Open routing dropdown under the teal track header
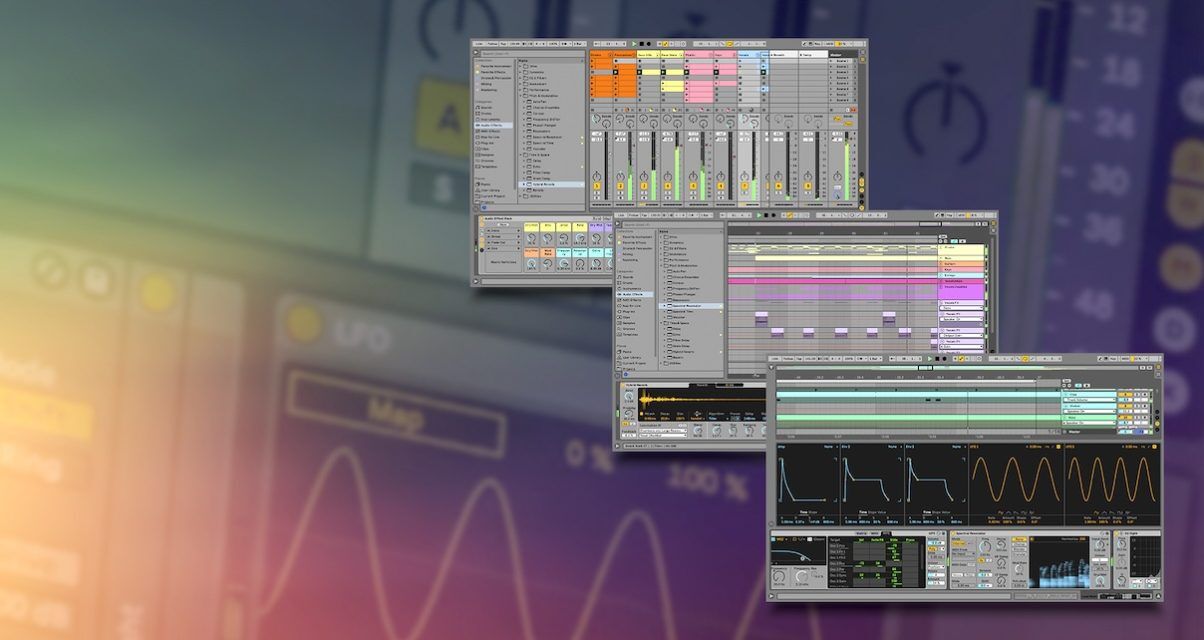The height and width of the screenshot is (640, 1204). coord(1089,400)
